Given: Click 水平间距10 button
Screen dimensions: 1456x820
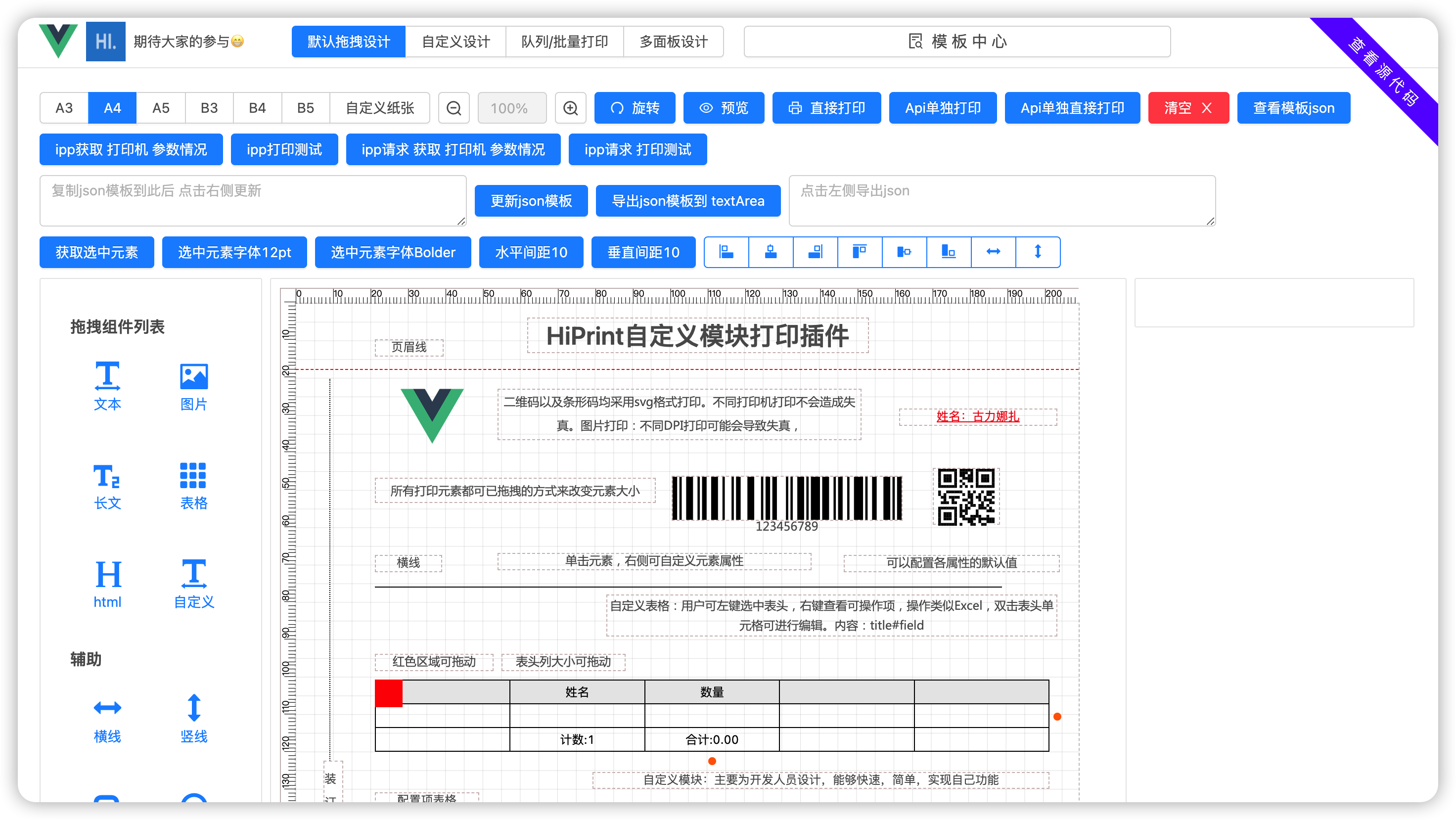Looking at the screenshot, I should (x=531, y=252).
